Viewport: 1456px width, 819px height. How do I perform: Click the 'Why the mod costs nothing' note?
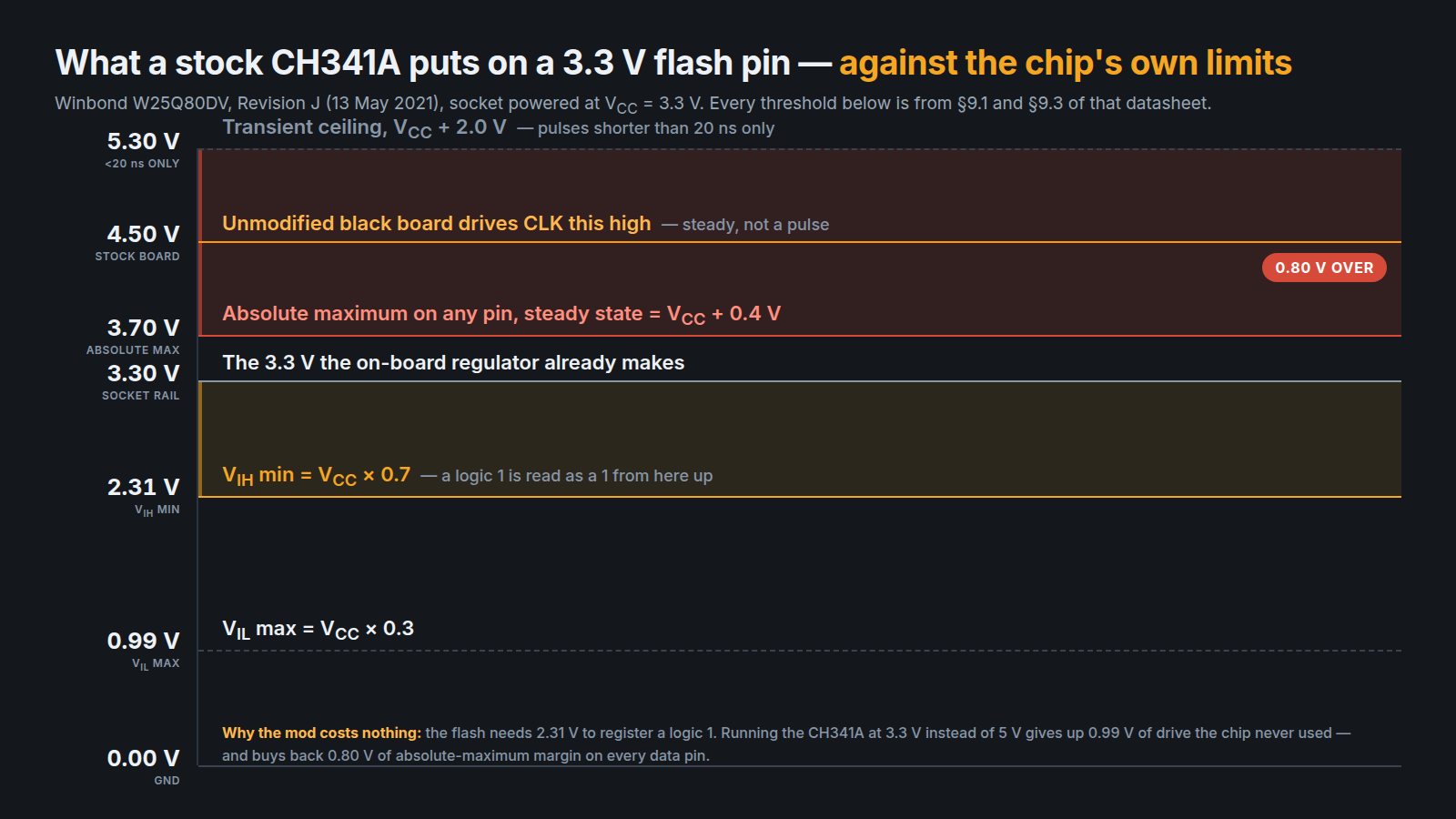(x=786, y=743)
